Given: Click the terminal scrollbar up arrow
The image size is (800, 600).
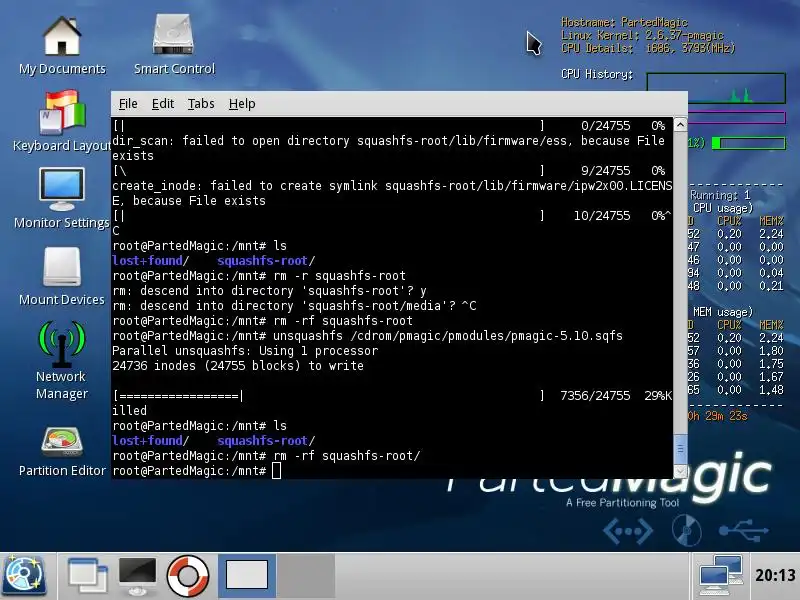Looking at the screenshot, I should point(680,124).
